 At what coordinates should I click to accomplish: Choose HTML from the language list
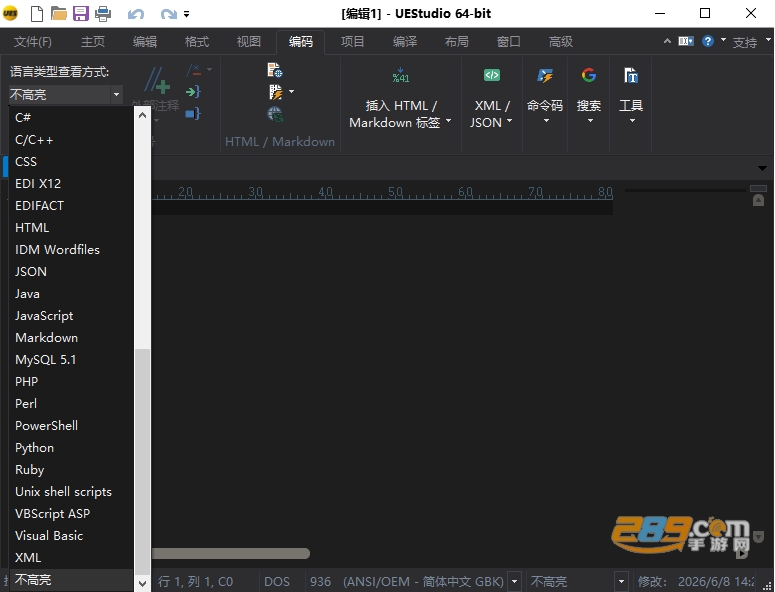pos(71,228)
